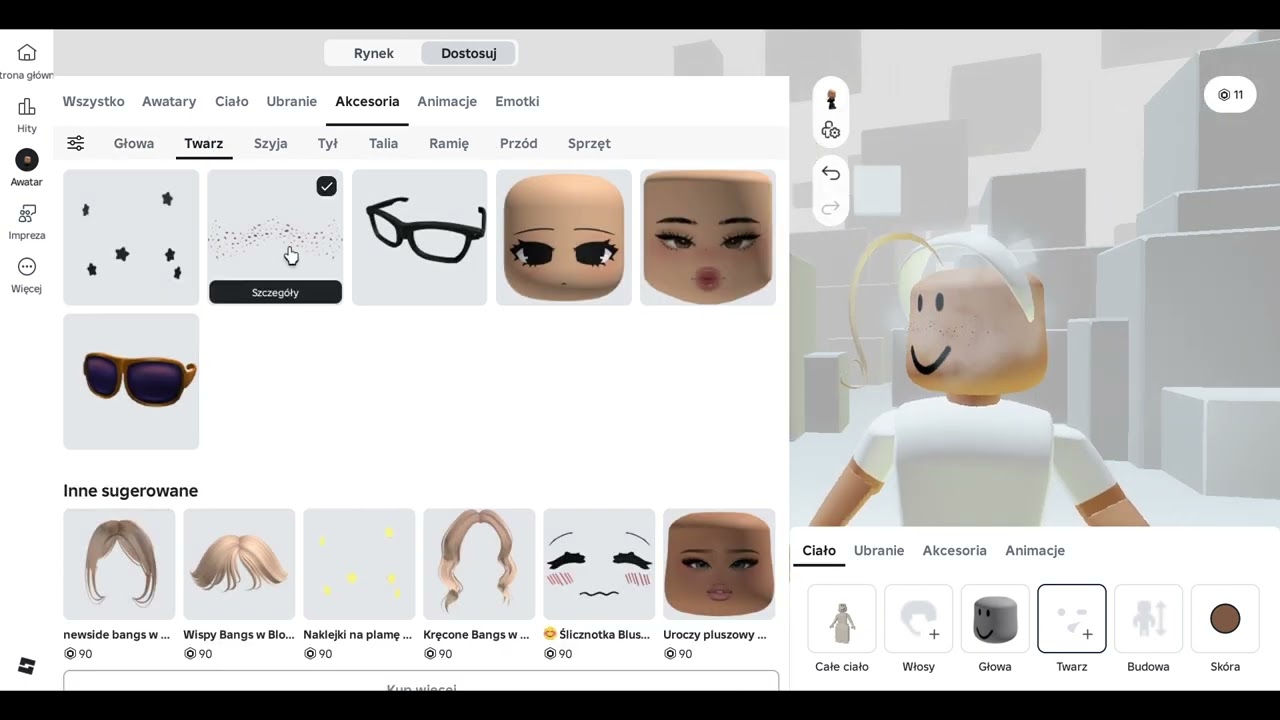Screen dimensions: 1280x720
Task: Open the Twarz accessories subtab
Action: point(204,143)
